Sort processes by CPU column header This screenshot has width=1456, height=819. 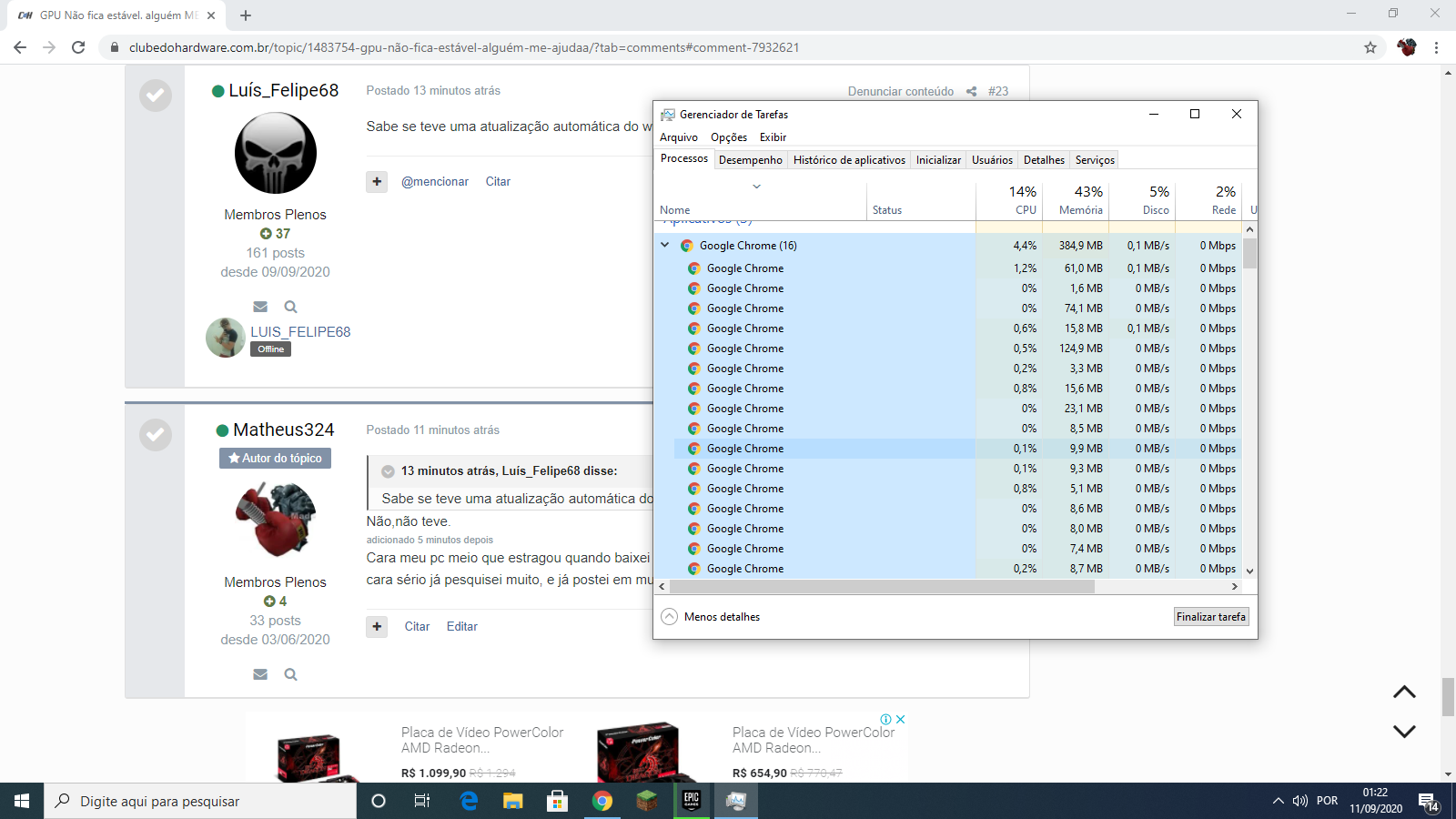(x=1009, y=200)
